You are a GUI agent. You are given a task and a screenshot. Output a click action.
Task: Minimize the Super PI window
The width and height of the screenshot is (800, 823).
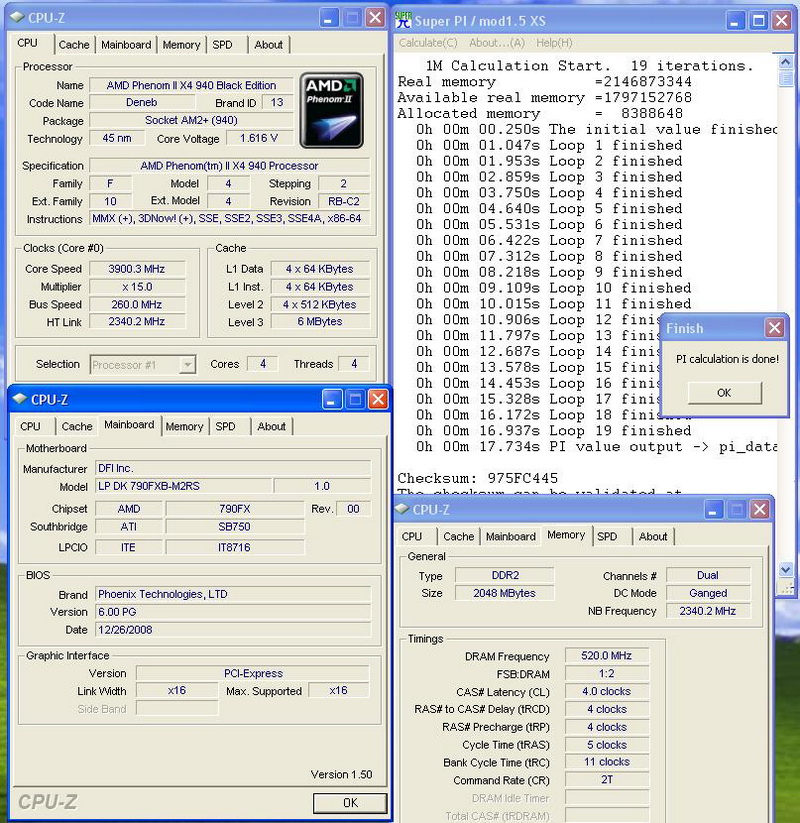(x=735, y=20)
